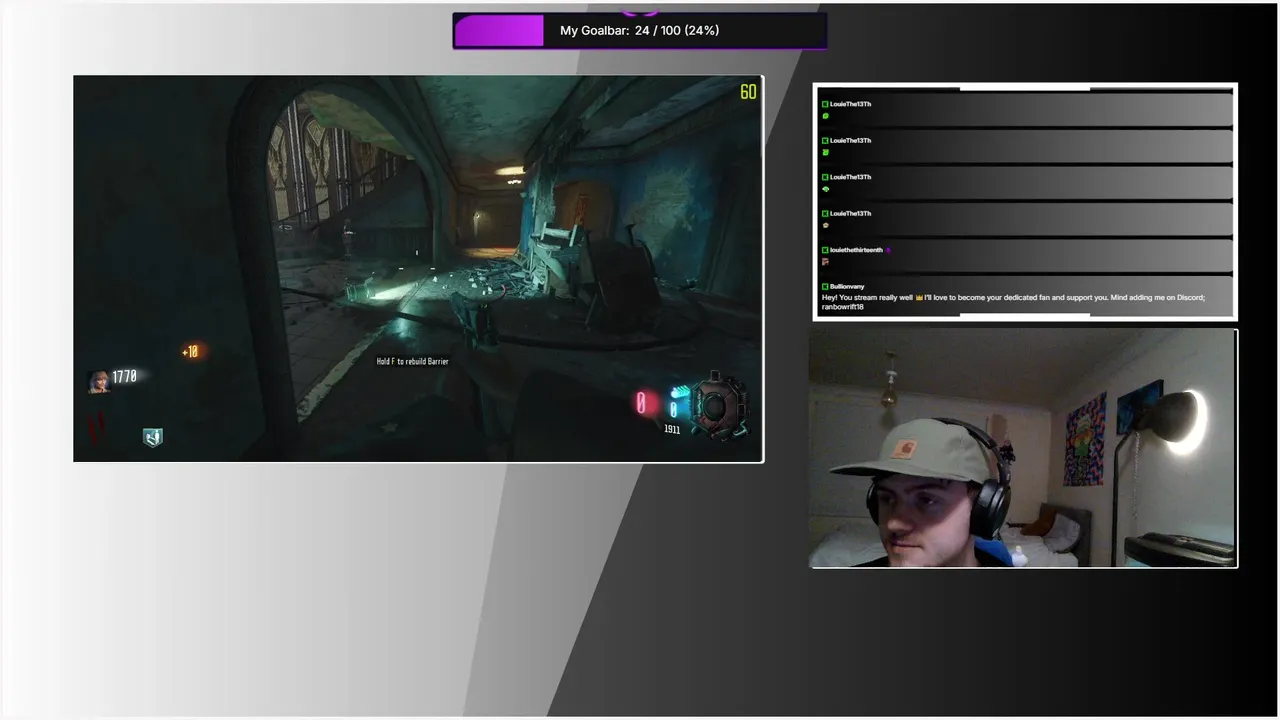Screen dimensions: 1280x720
Task: Click the orange +10 points popup
Action: 190,351
